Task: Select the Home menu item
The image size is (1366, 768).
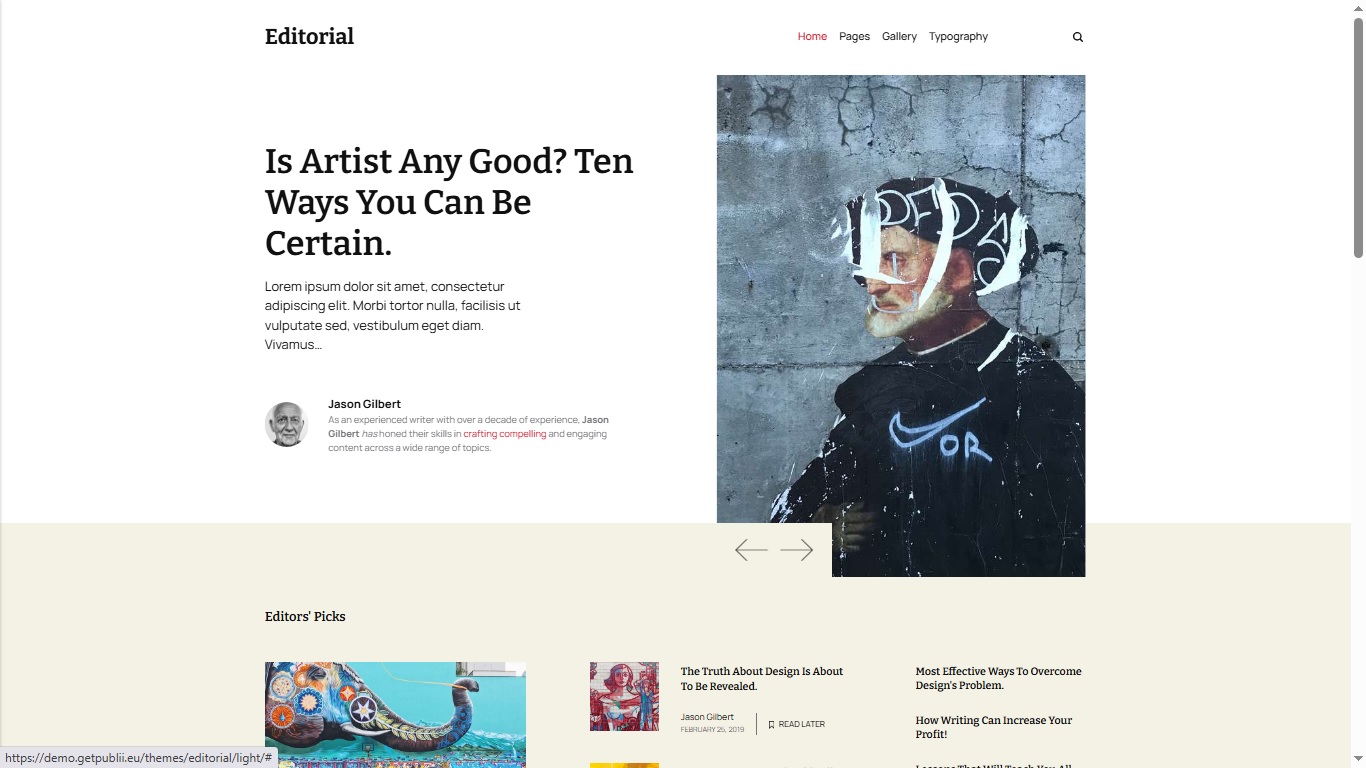Action: tap(812, 36)
